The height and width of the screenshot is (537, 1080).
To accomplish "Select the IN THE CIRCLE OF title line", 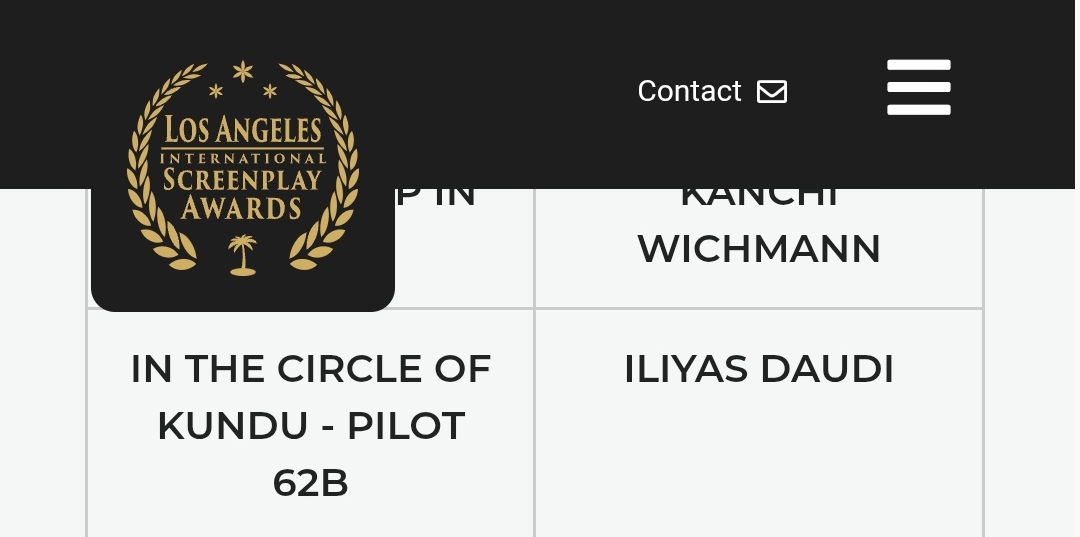I will click(311, 369).
